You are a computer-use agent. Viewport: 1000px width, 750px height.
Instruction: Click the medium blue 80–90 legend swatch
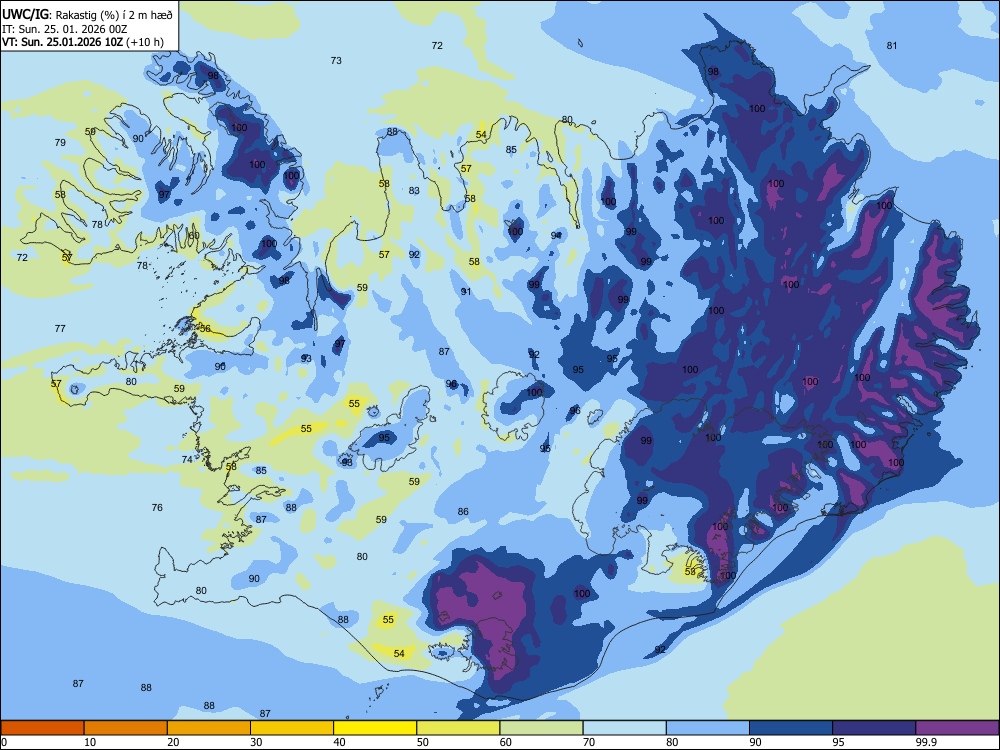pos(708,728)
